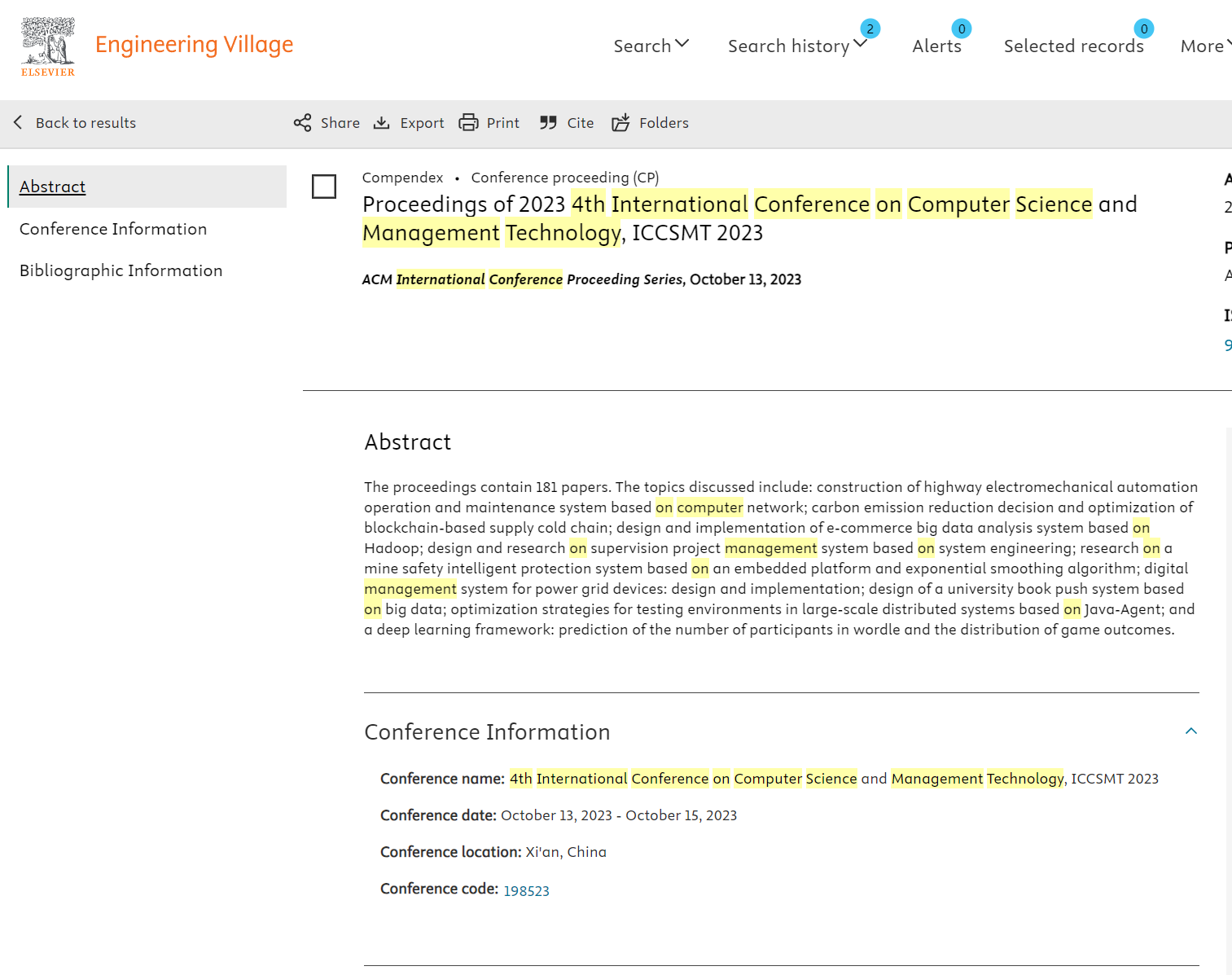
Task: Click 'Conference location: Xi'an, China' text
Action: (x=493, y=852)
